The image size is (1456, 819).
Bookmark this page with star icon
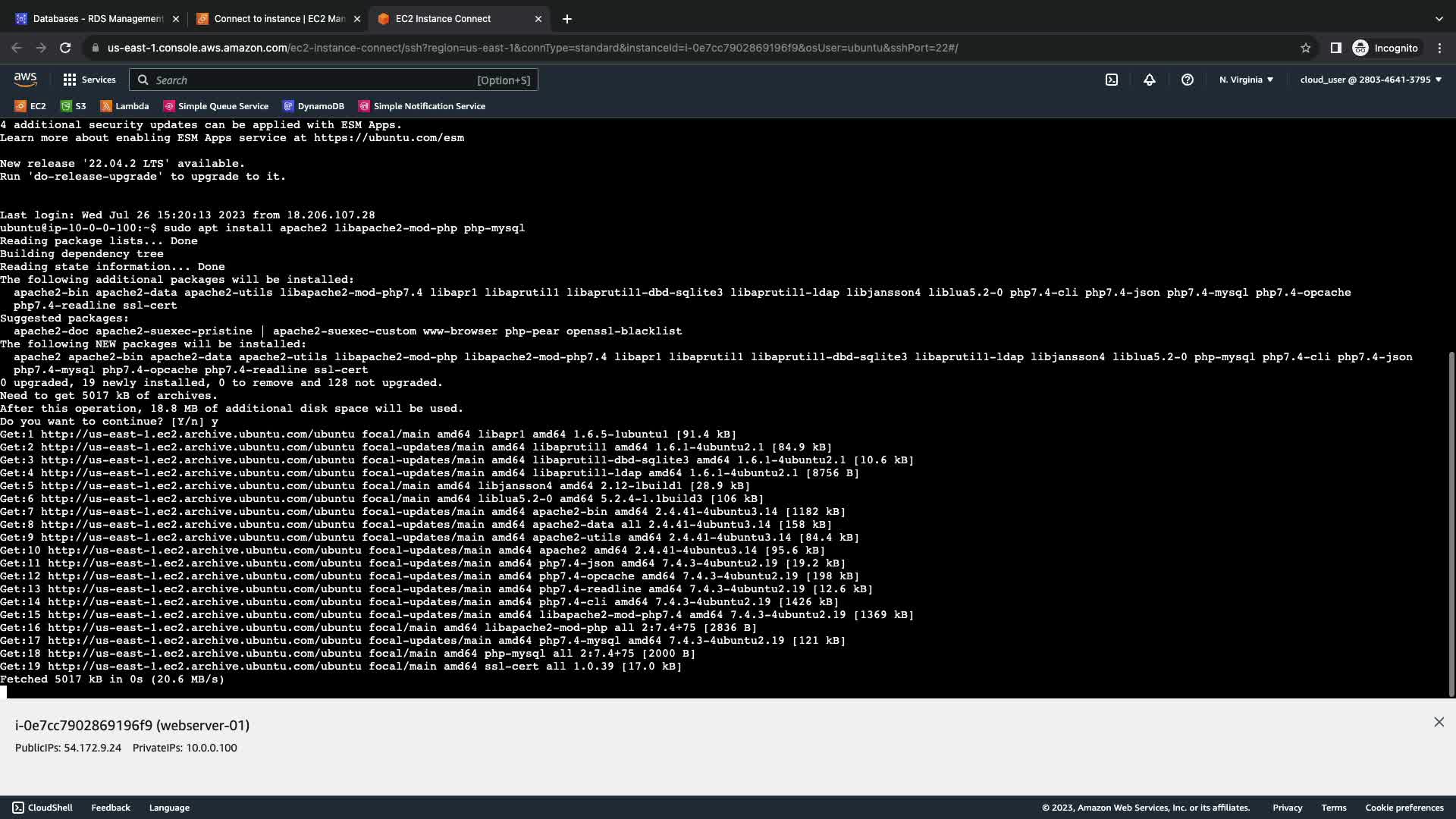(1305, 48)
